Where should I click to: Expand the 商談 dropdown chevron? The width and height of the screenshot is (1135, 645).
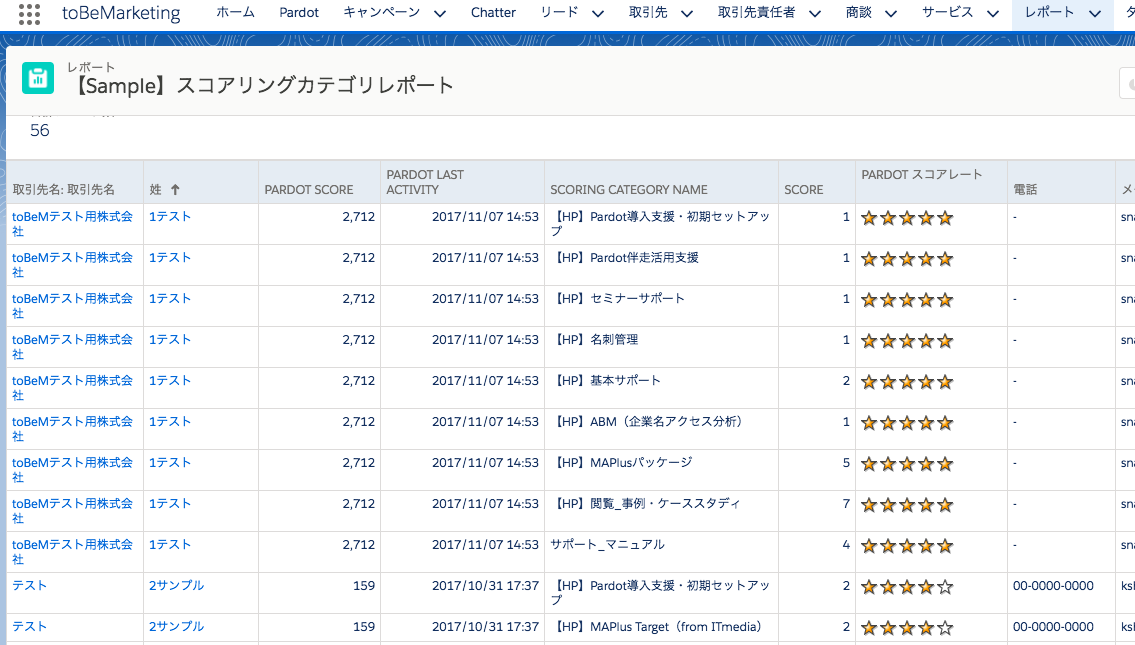pos(891,13)
